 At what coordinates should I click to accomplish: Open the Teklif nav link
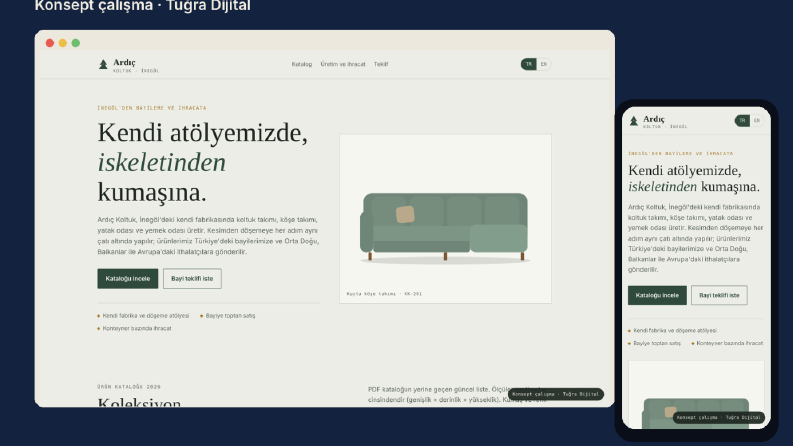click(381, 64)
